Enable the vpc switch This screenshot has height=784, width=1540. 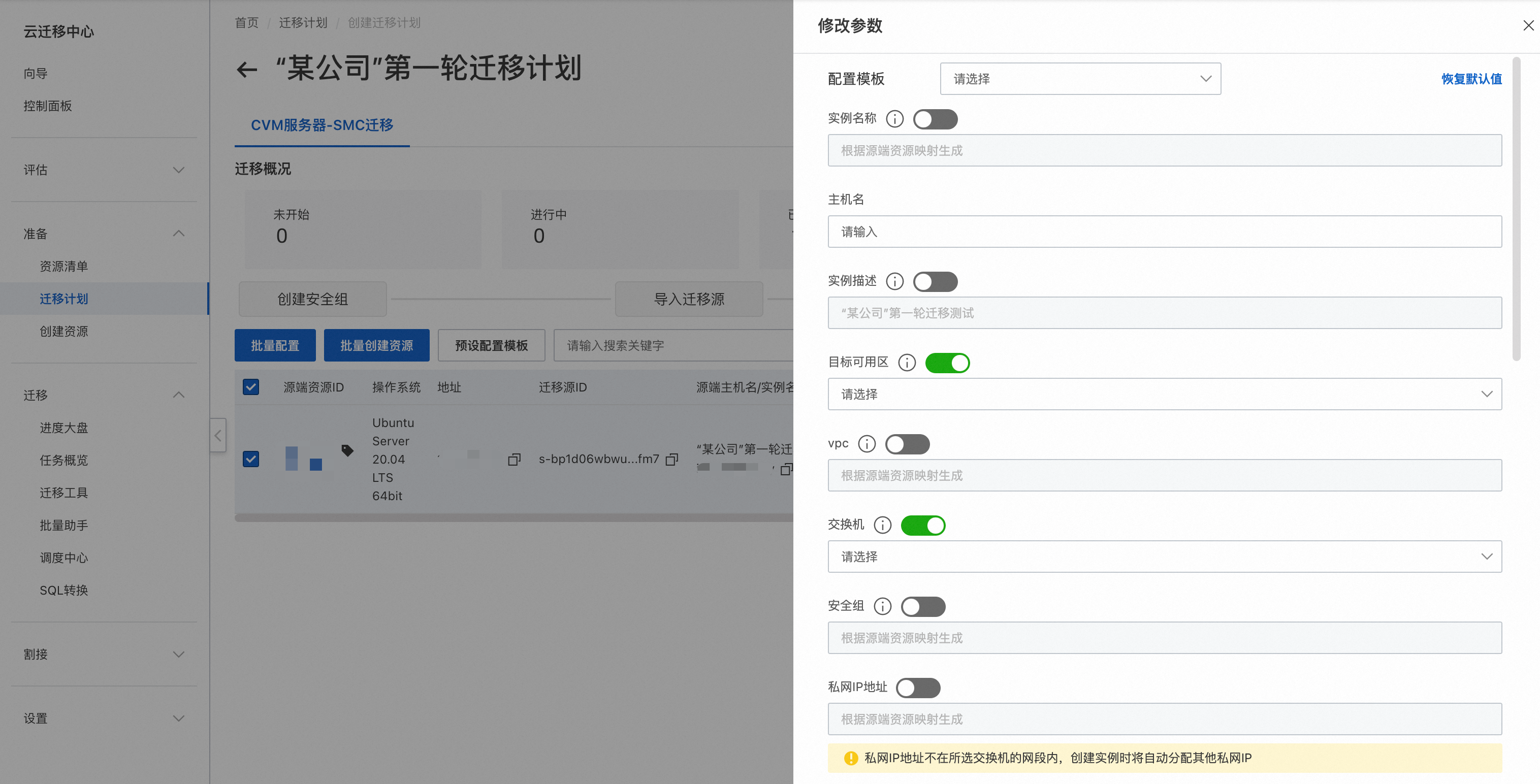[908, 444]
